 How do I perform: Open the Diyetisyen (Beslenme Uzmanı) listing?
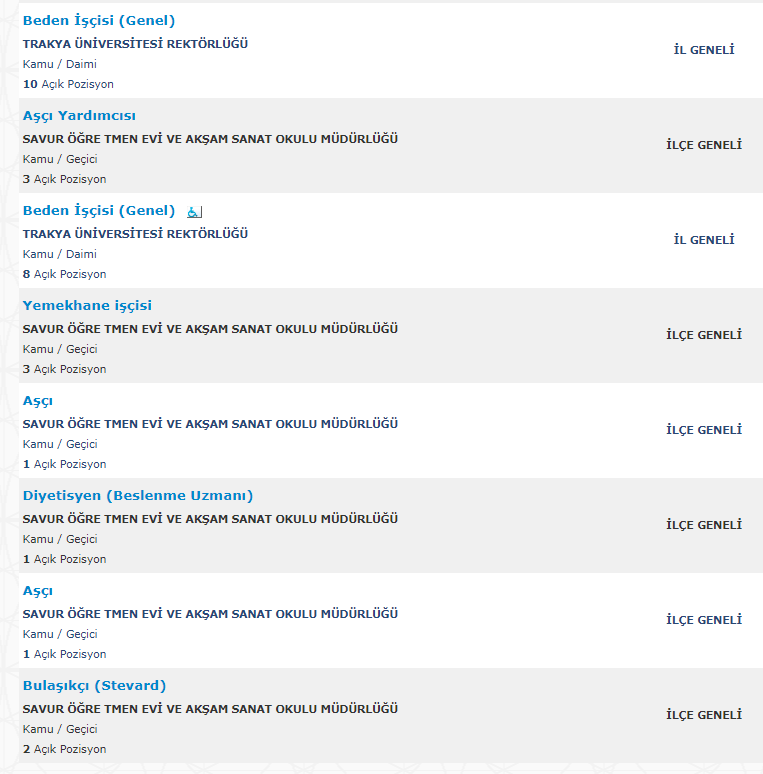tap(138, 496)
